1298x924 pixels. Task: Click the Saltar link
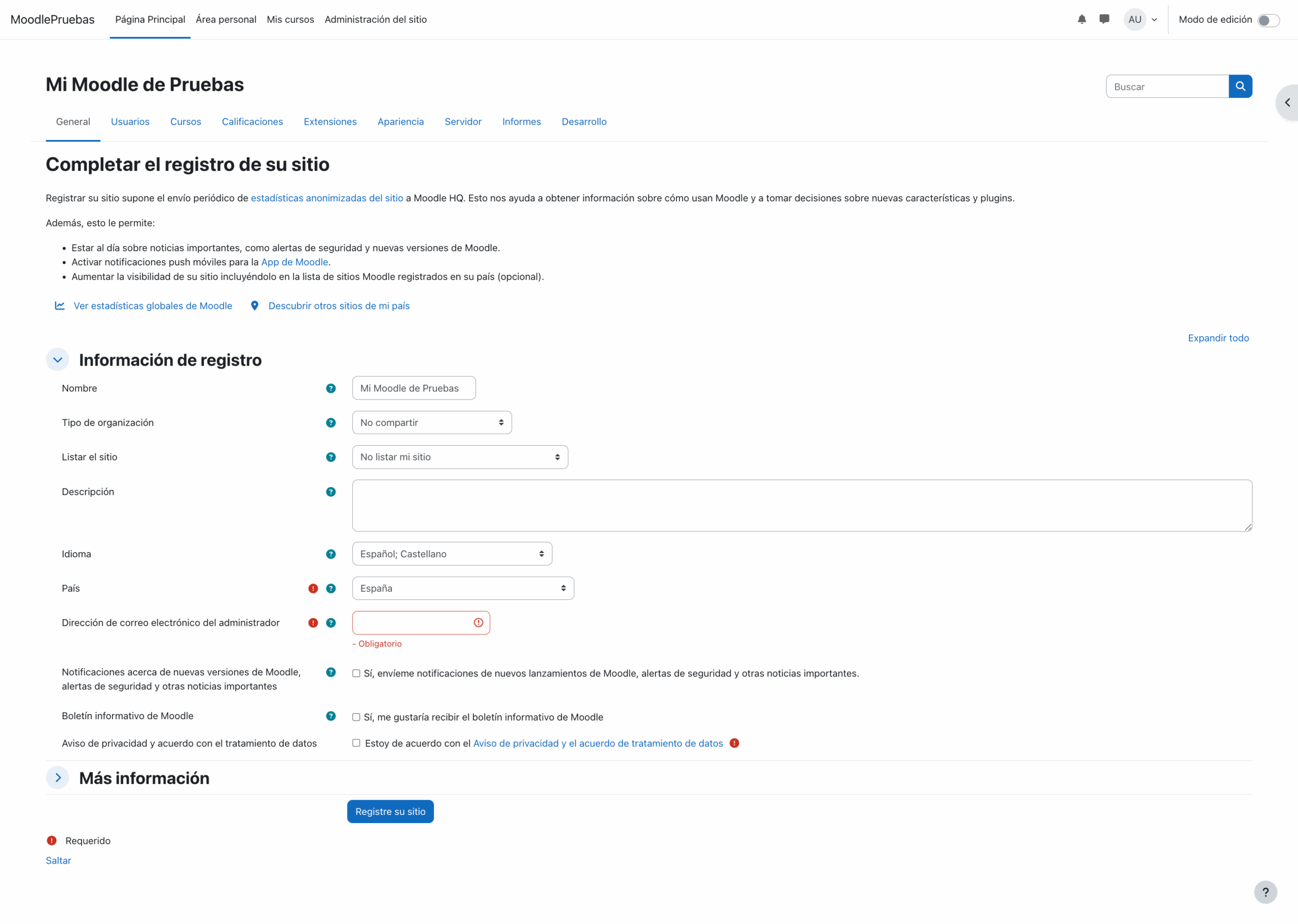58,860
